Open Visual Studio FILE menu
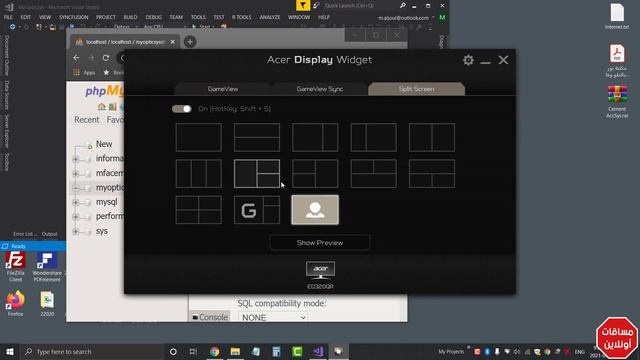The width and height of the screenshot is (640, 360). click(x=8, y=17)
